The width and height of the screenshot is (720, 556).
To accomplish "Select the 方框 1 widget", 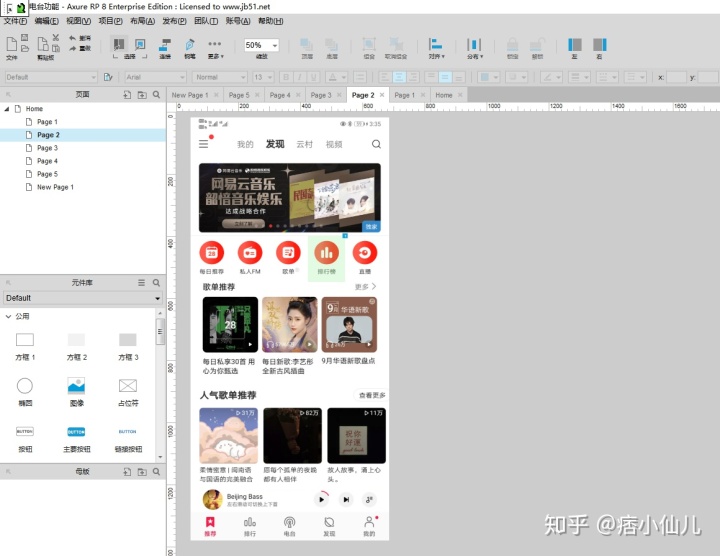I will click(x=25, y=347).
